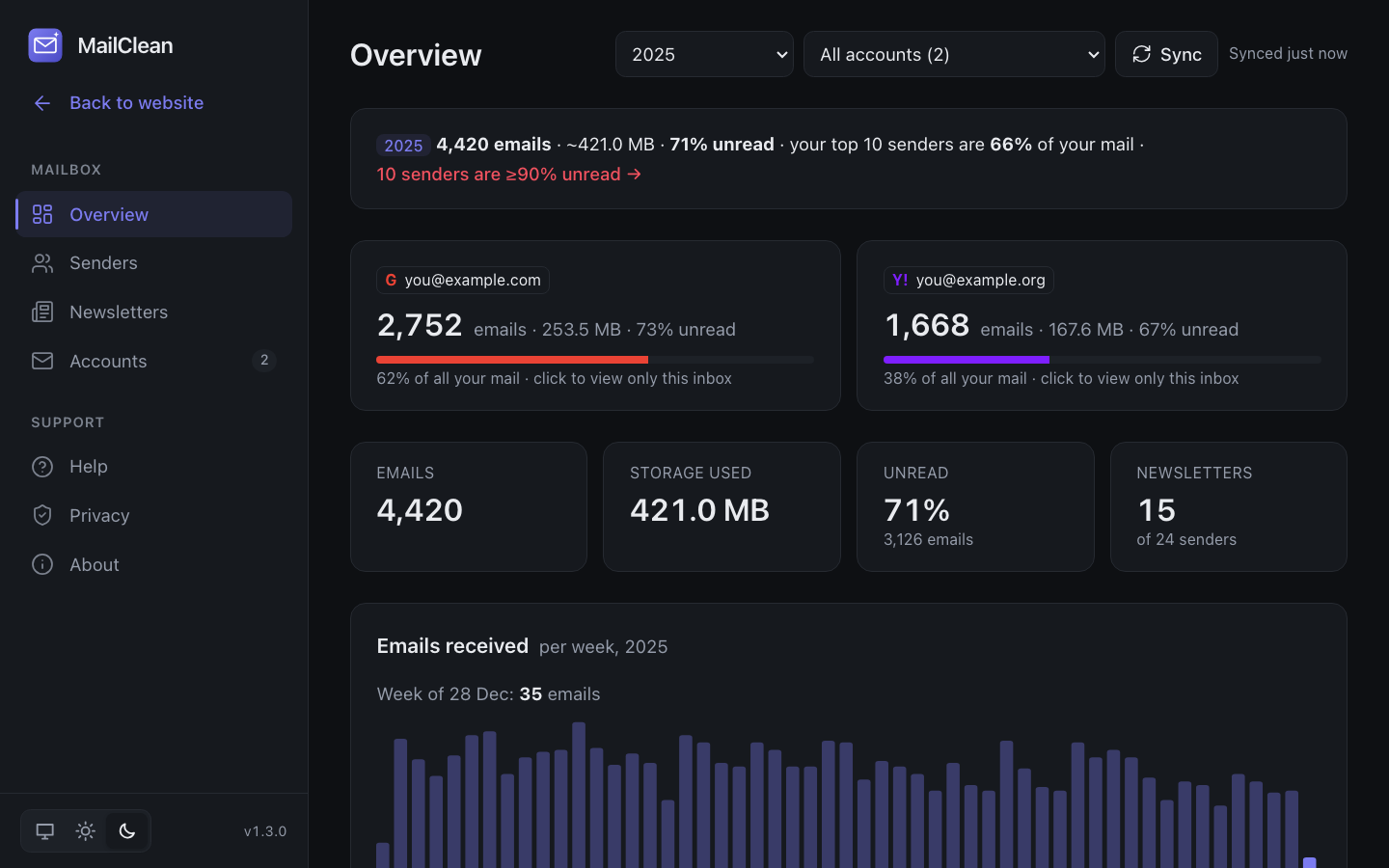
Task: Click the About info icon
Action: [42, 564]
